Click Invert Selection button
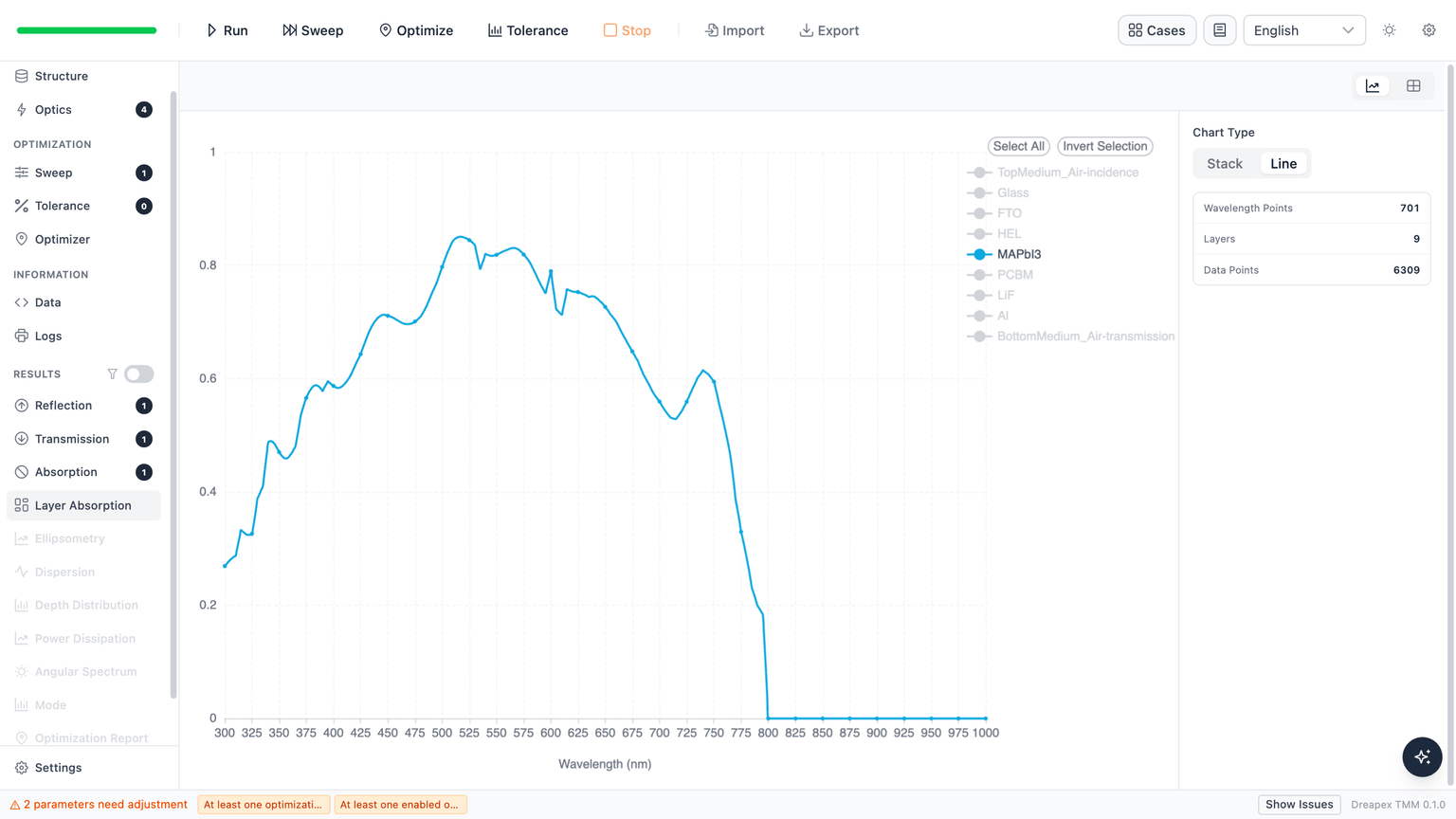1456x819 pixels. [1105, 146]
